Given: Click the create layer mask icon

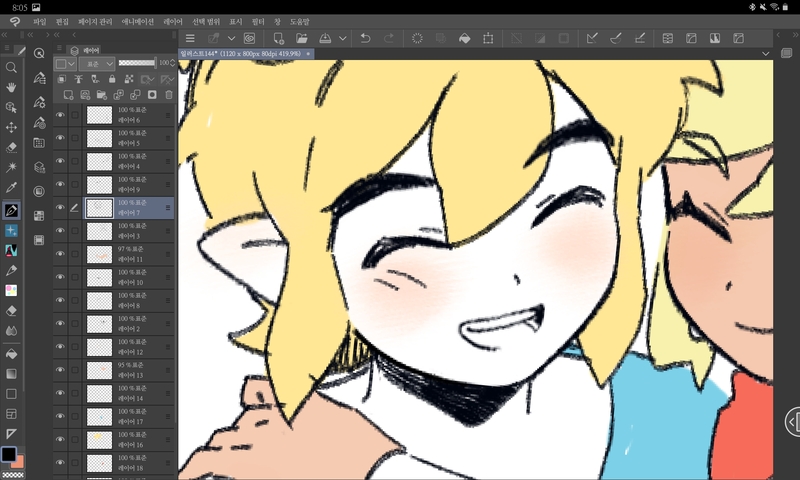Looking at the screenshot, I should [x=152, y=95].
